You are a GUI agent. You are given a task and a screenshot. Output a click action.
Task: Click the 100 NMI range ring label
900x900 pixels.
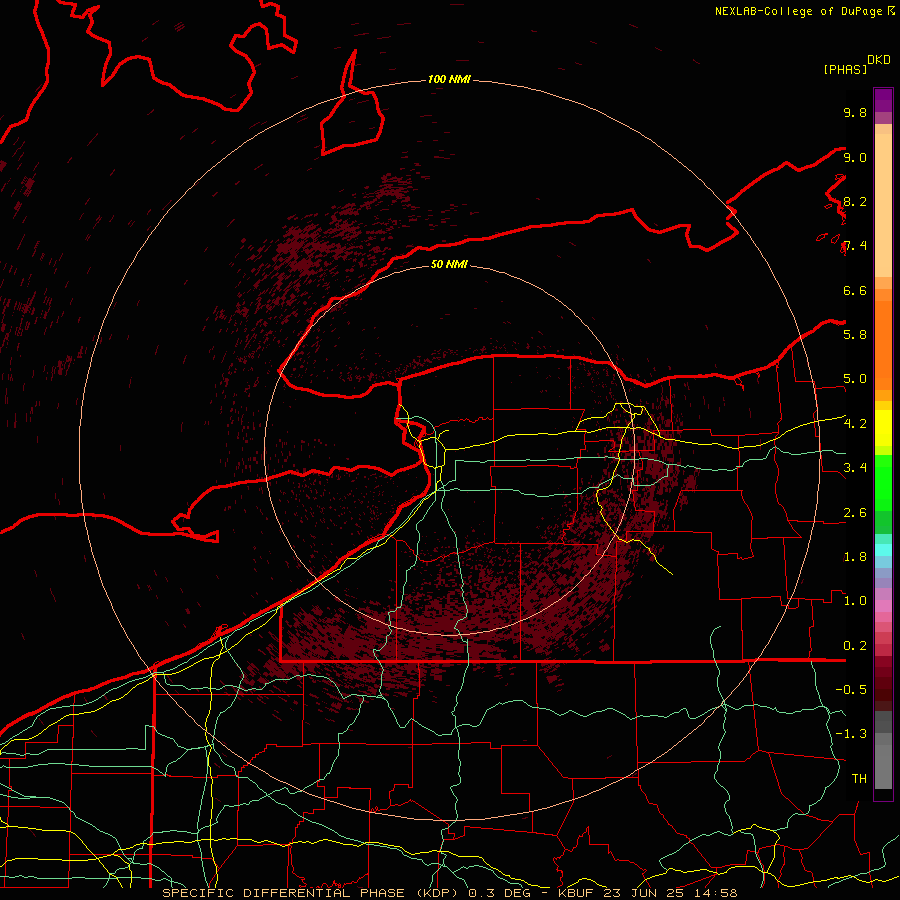[449, 79]
